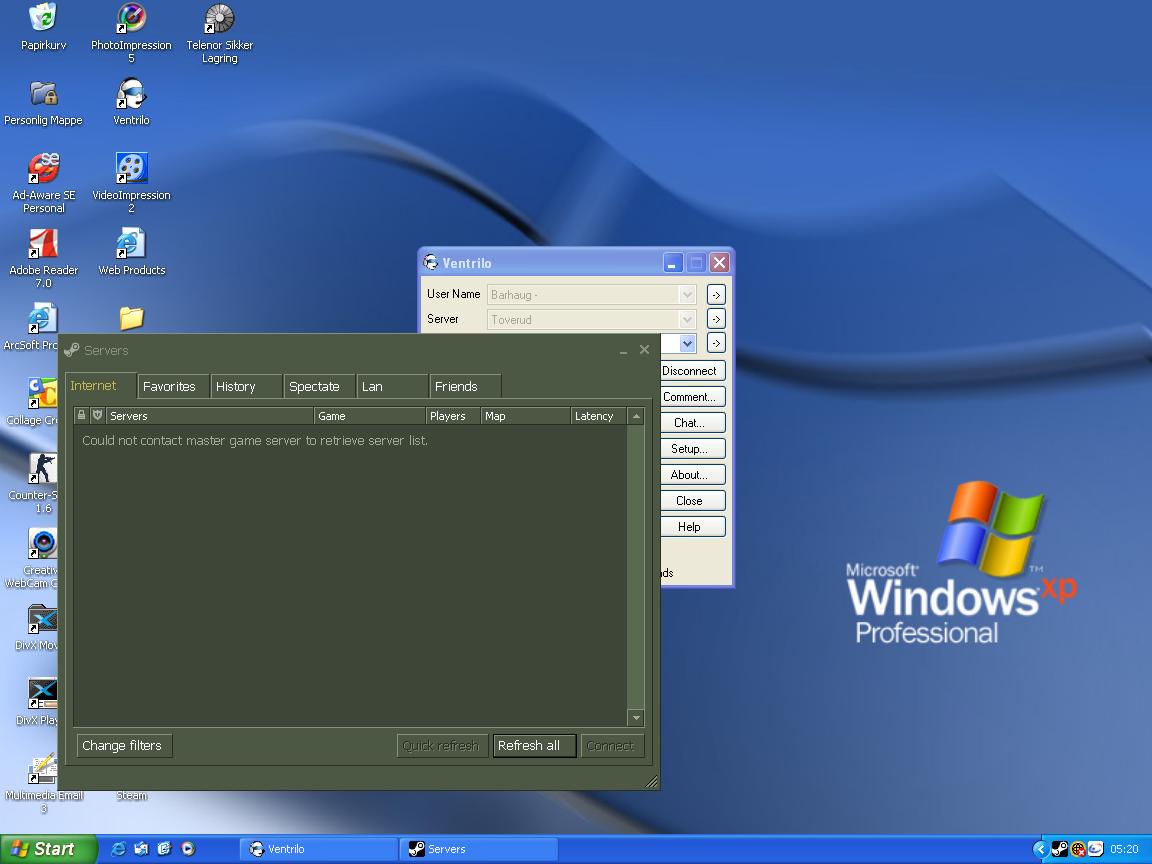Viewport: 1152px width, 864px height.
Task: Expand hidden system tray icons arrow
Action: [1040, 849]
